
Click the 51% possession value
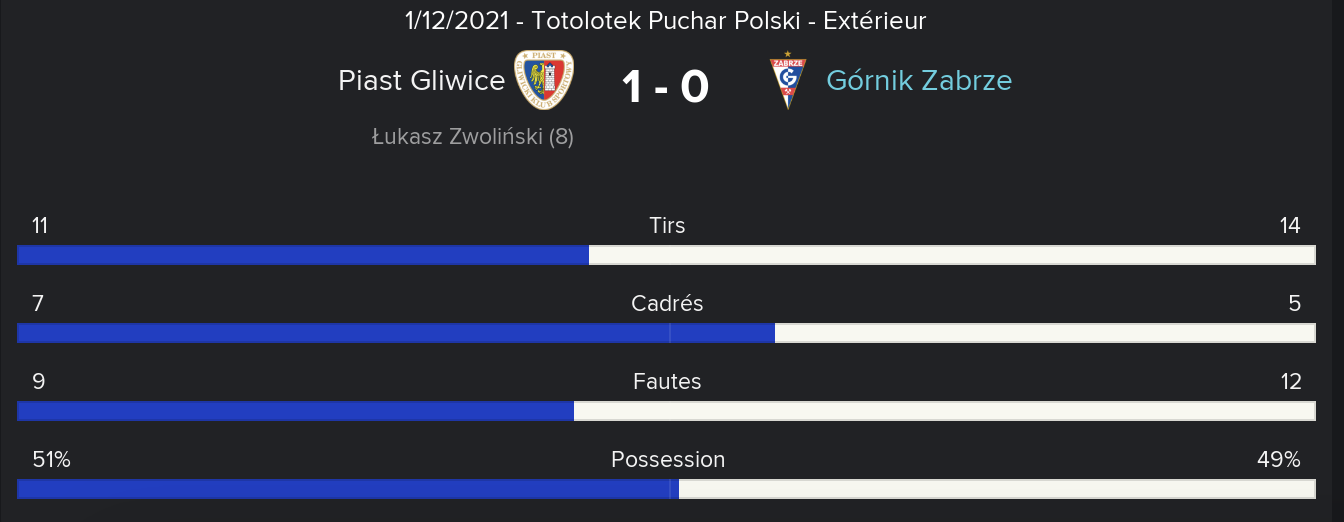51,459
